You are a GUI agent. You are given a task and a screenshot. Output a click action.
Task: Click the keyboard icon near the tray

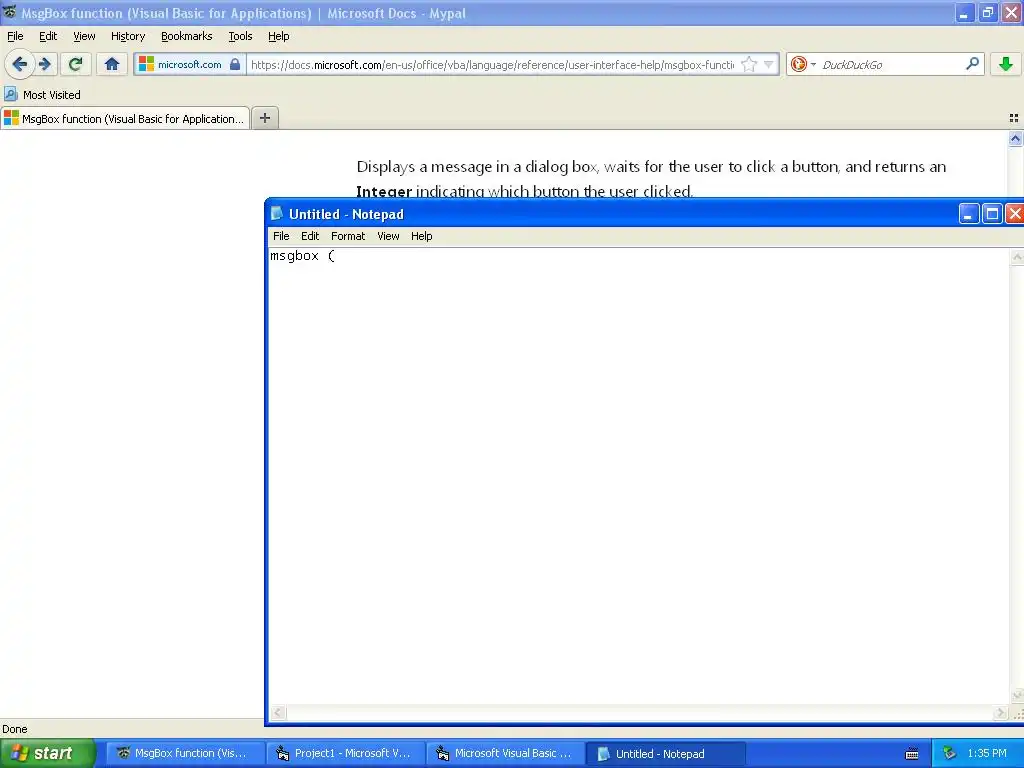click(912, 754)
